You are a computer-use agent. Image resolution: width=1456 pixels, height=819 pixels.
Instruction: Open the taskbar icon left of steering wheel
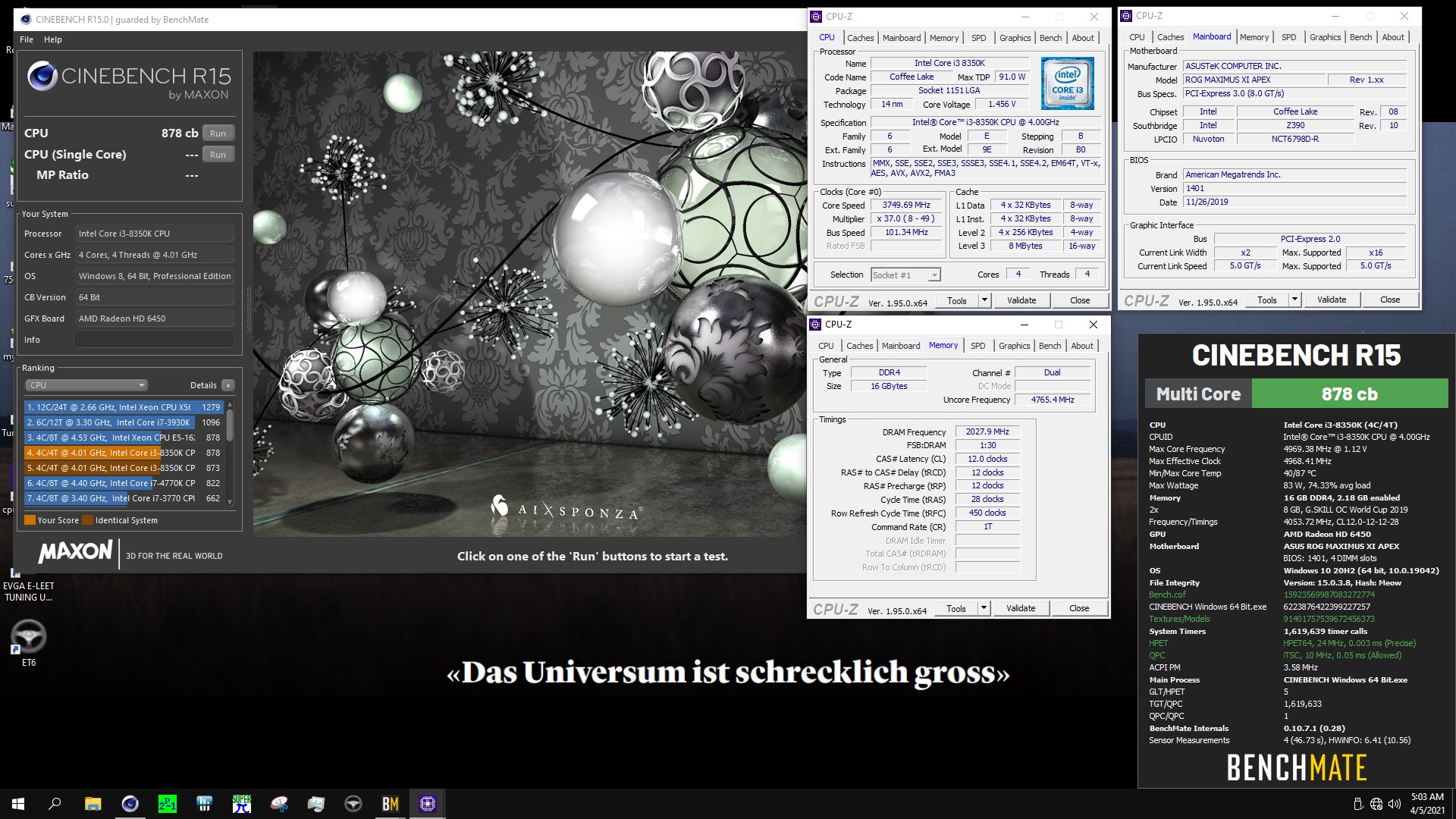315,804
